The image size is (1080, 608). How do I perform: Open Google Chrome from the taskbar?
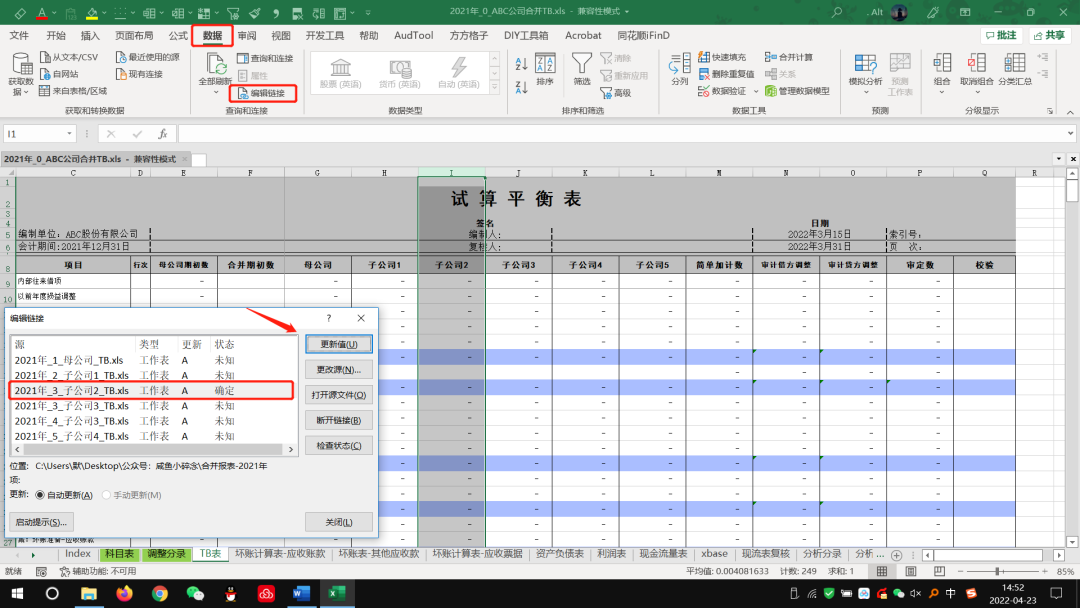[160, 594]
